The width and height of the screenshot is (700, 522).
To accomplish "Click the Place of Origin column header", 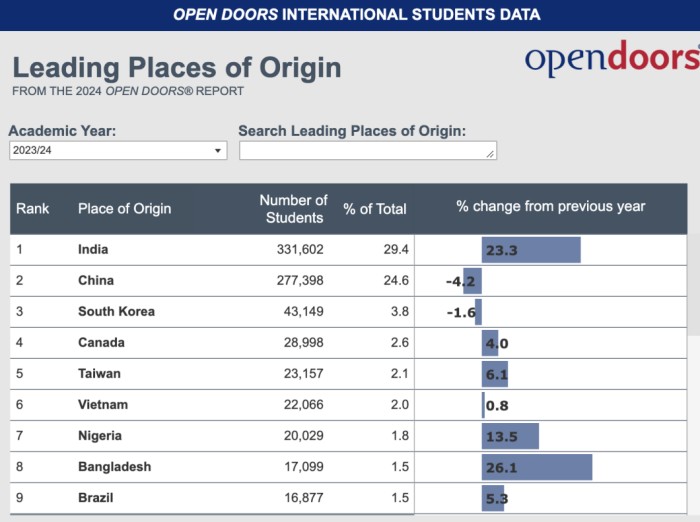I will point(124,208).
